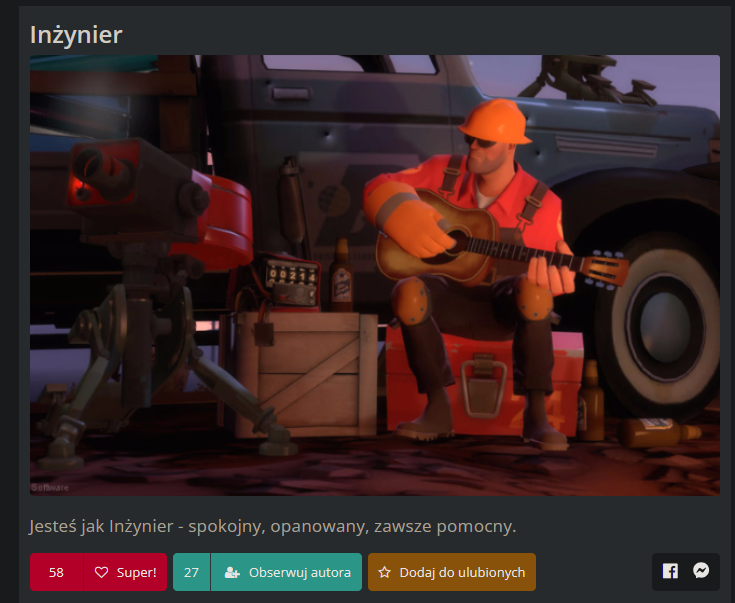The width and height of the screenshot is (735, 603).
Task: Click the heart icon on the Super! button
Action: pos(101,573)
